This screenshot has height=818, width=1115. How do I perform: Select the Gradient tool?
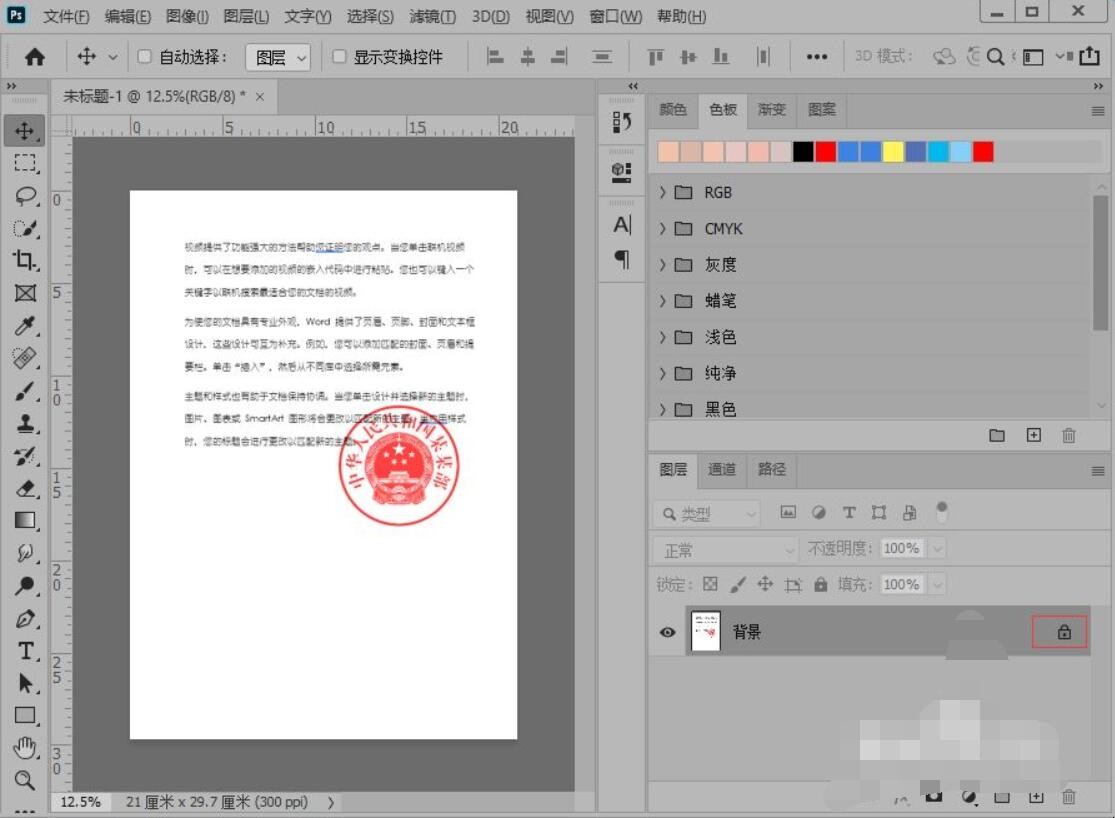tap(26, 521)
